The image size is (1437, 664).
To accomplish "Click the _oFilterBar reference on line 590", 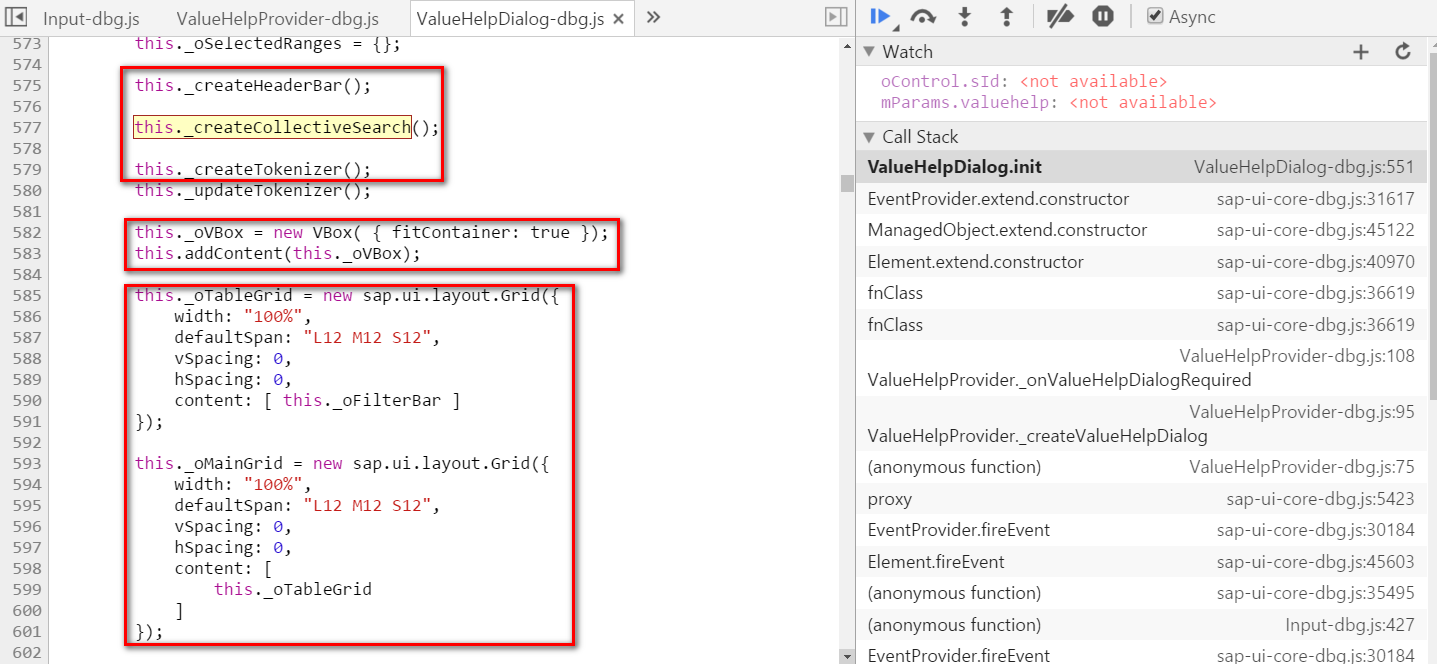I will (x=362, y=400).
